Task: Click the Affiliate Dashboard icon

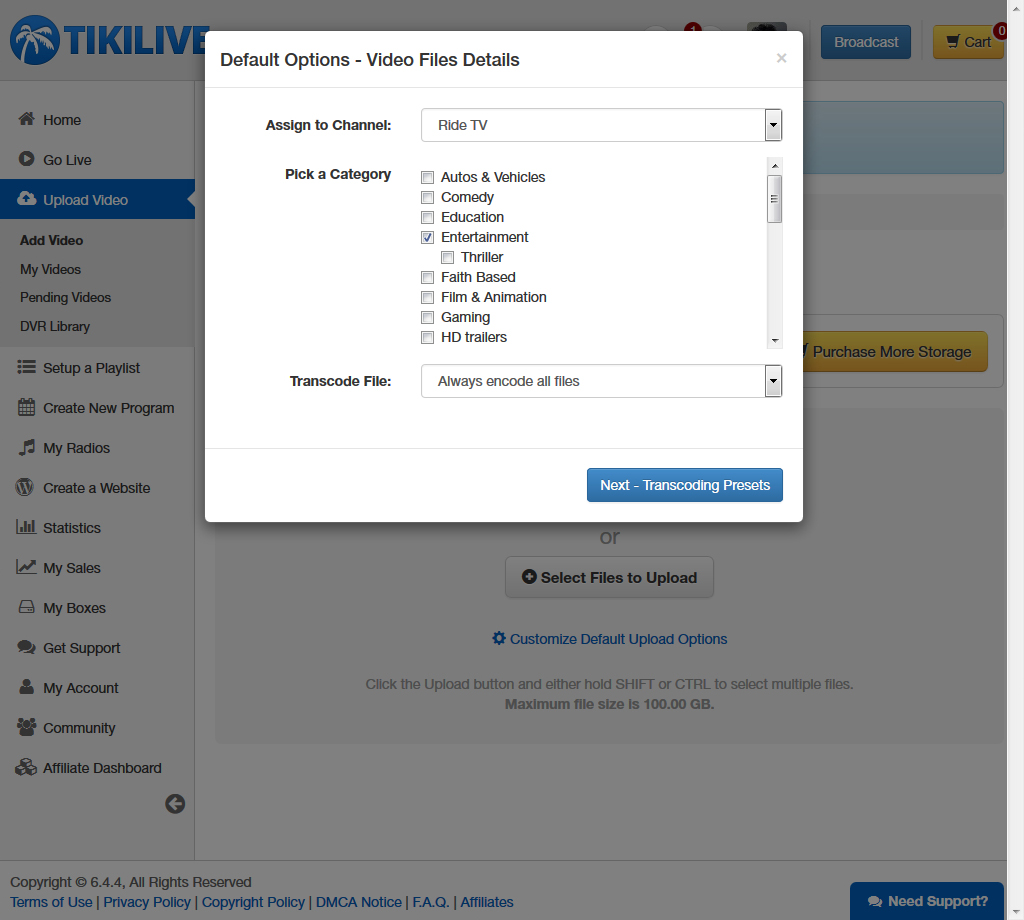Action: coord(27,768)
